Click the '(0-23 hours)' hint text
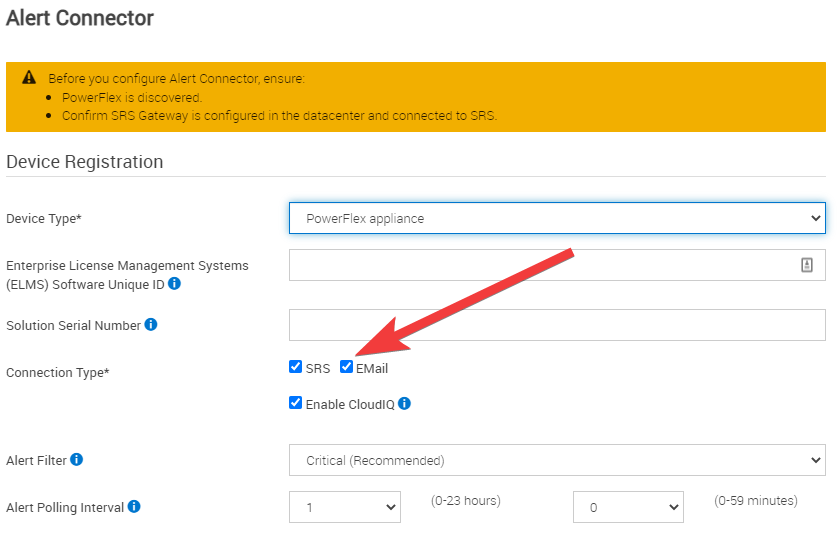Viewport: 838px width, 533px height. 466,501
